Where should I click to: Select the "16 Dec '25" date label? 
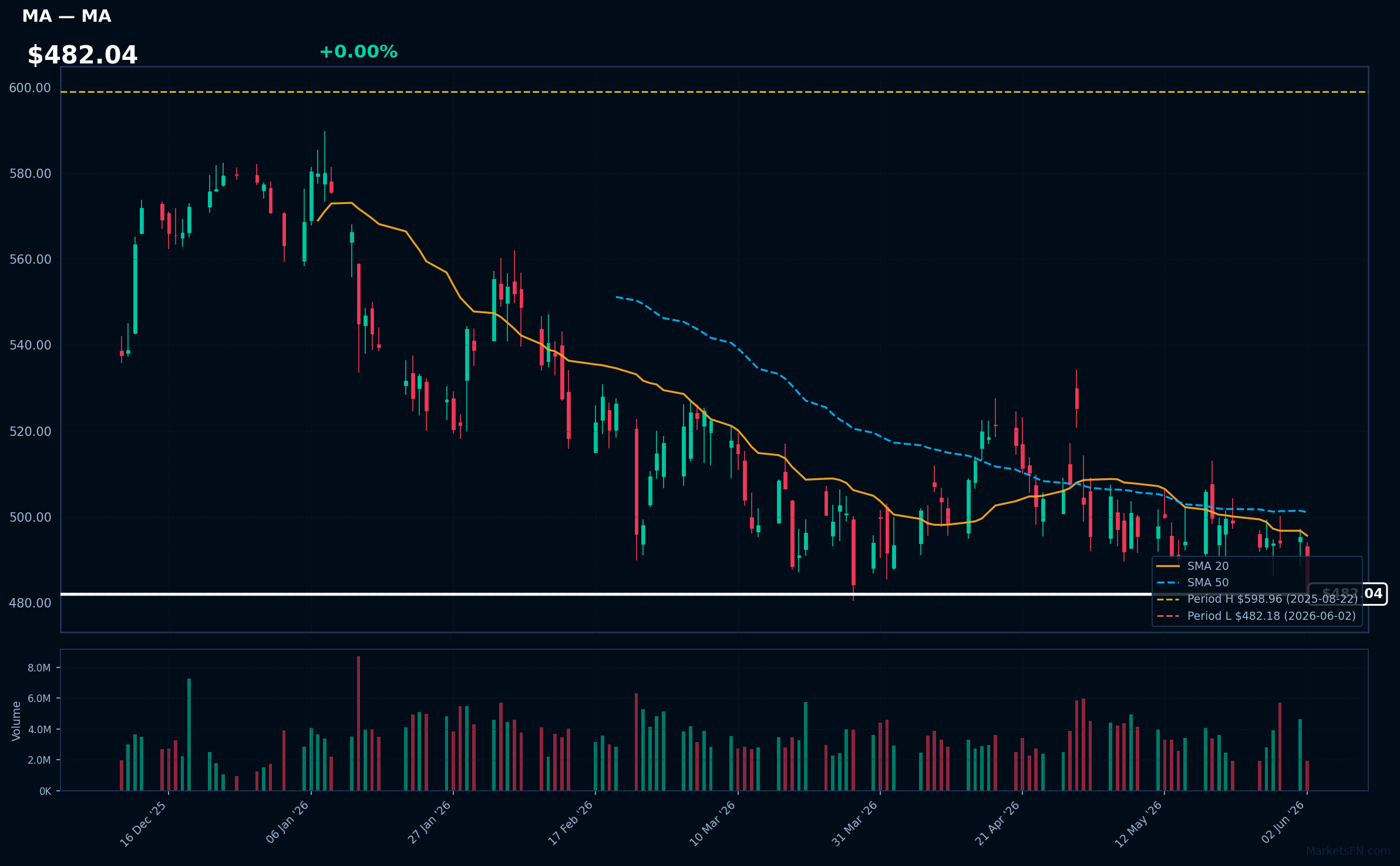point(143,824)
